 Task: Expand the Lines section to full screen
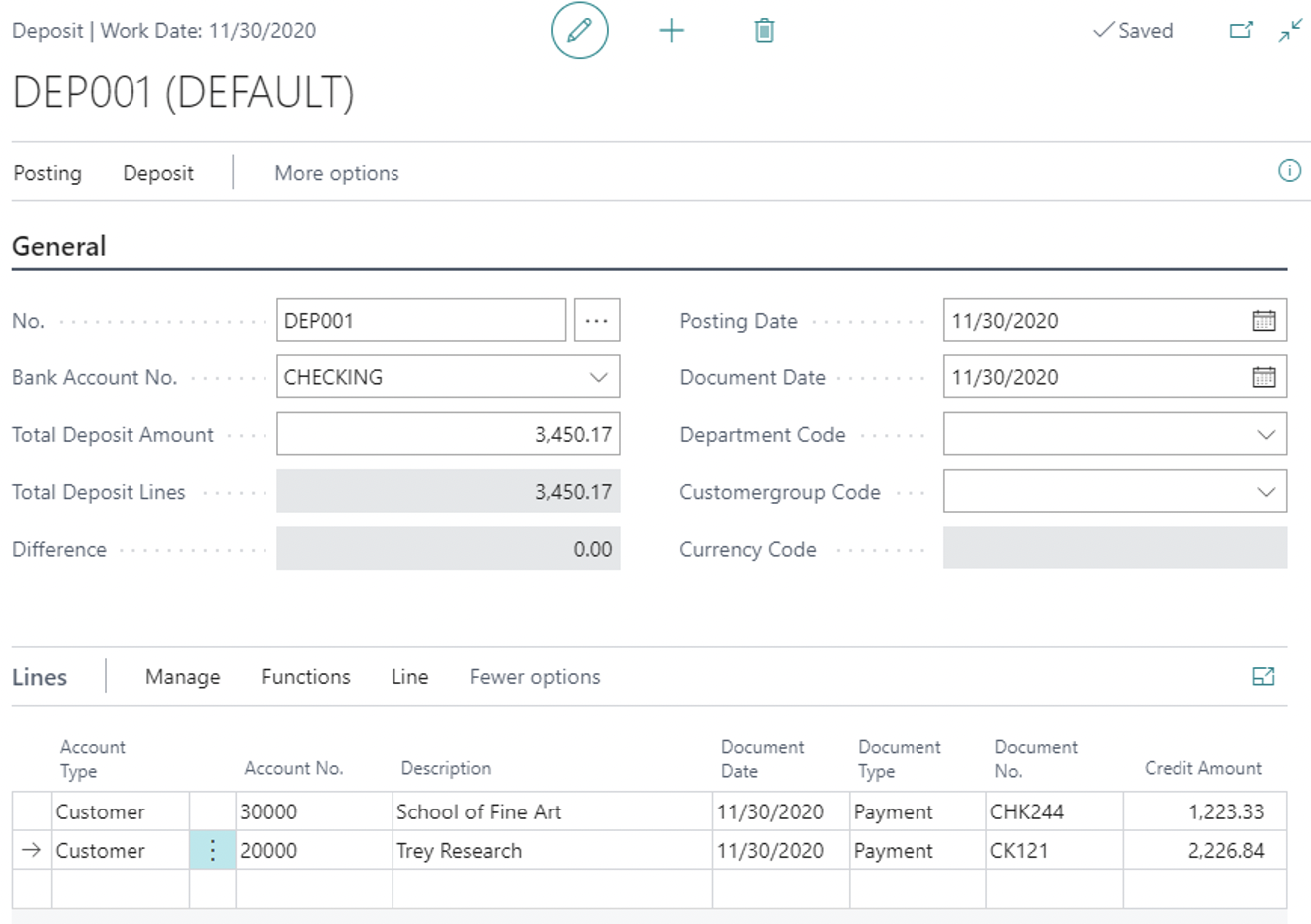1263,676
